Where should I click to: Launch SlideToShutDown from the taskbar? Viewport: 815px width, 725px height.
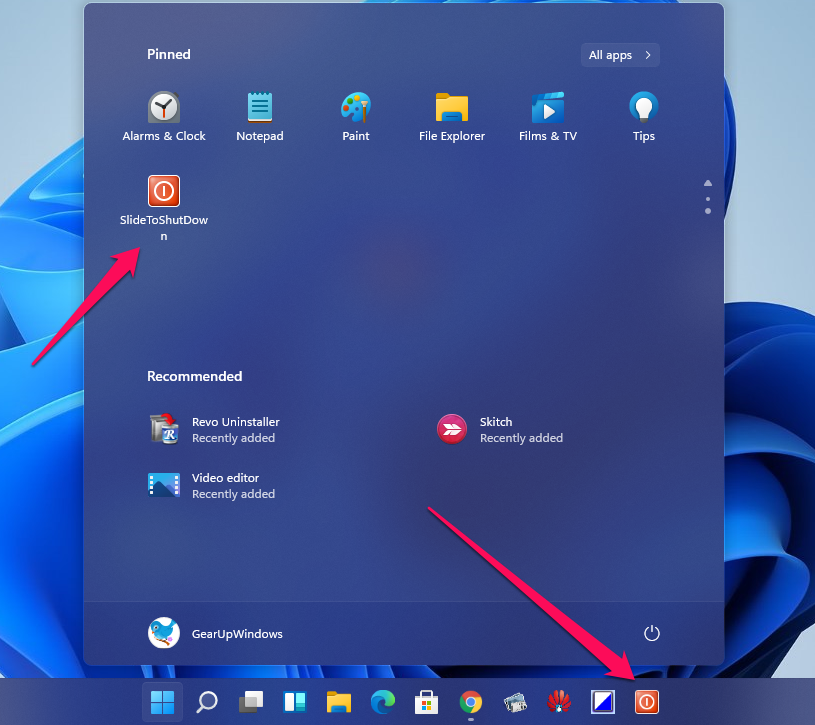(647, 702)
